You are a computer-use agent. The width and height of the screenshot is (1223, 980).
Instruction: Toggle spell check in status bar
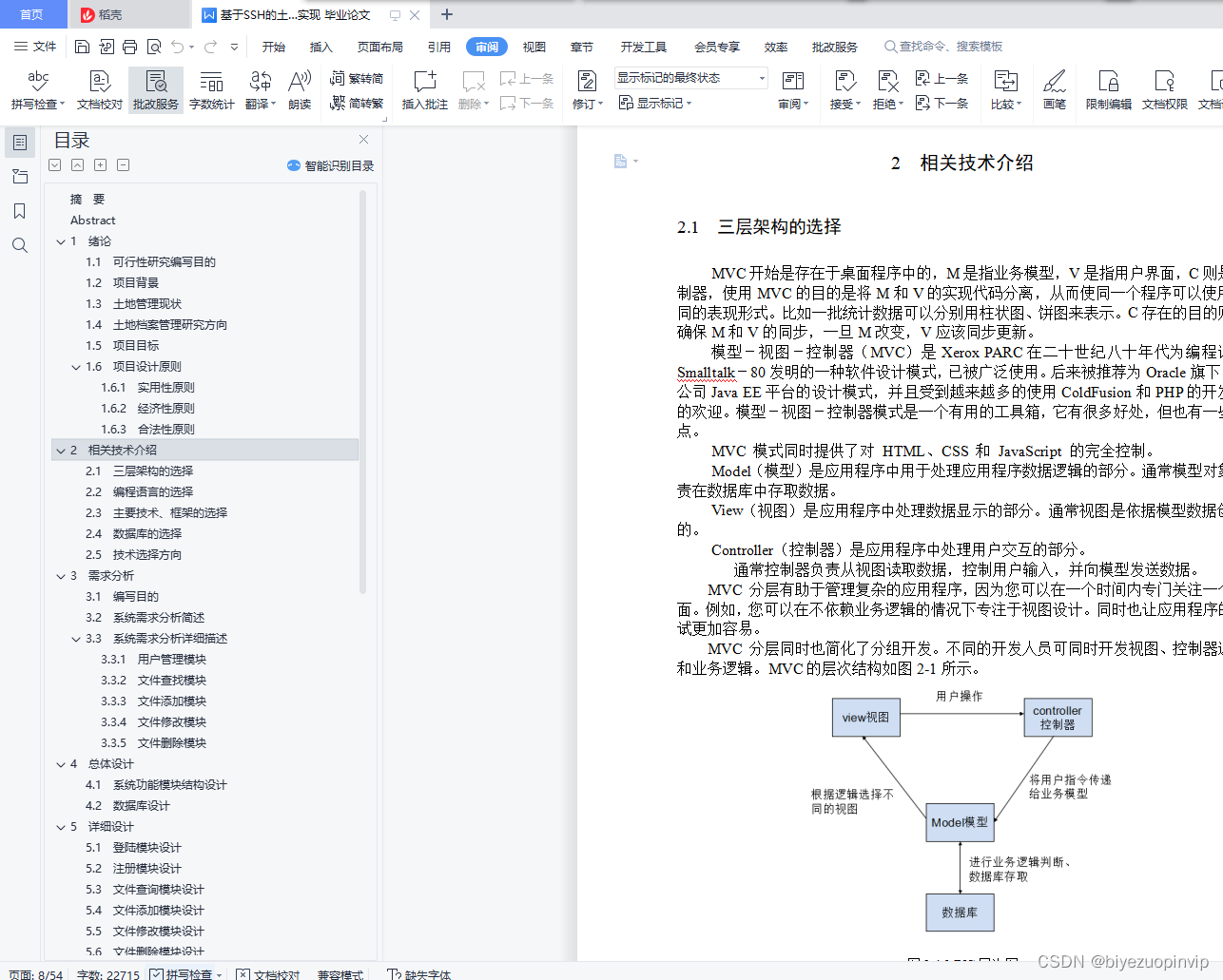tap(186, 974)
